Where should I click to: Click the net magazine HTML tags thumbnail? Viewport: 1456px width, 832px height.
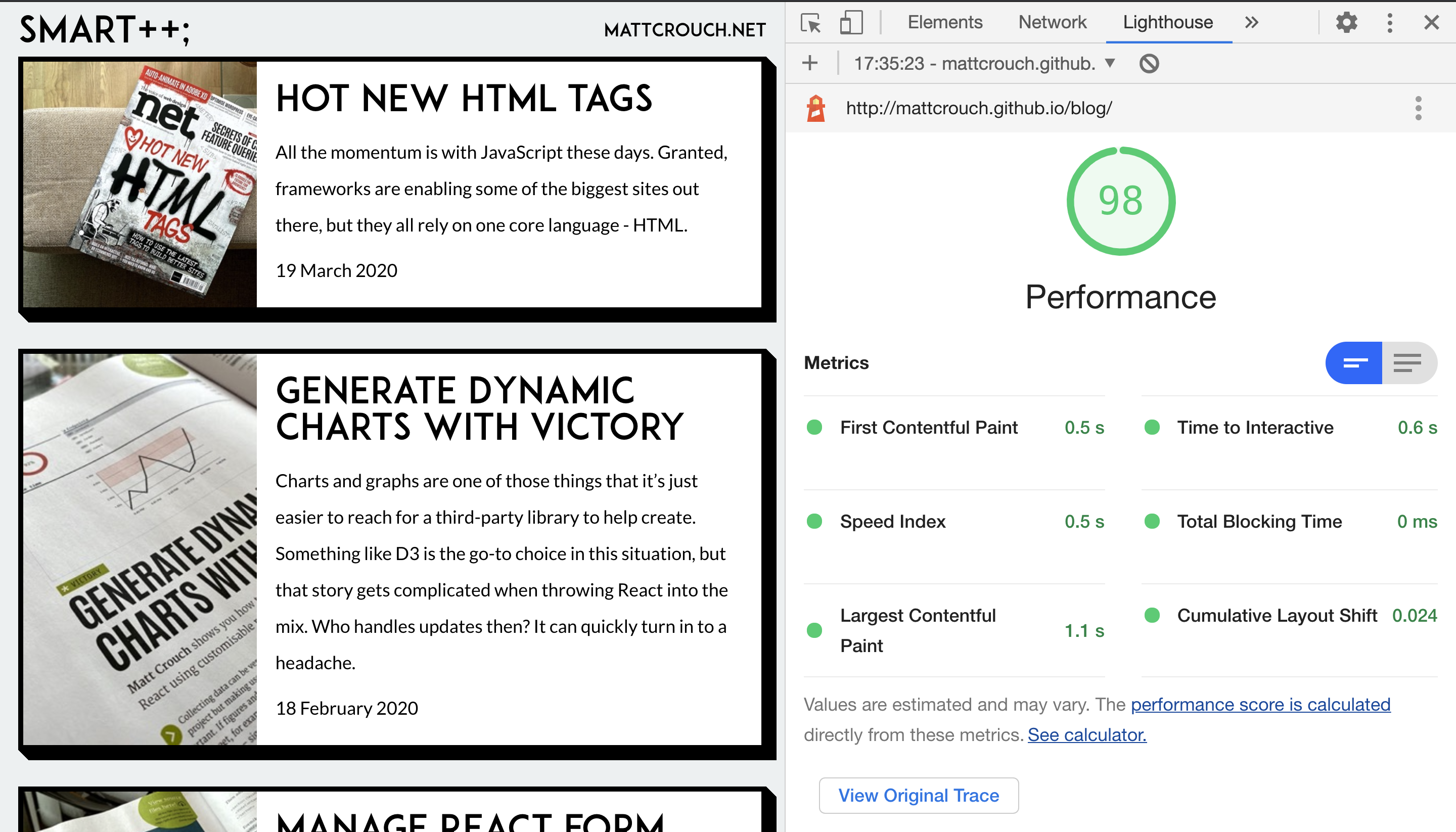(x=140, y=184)
